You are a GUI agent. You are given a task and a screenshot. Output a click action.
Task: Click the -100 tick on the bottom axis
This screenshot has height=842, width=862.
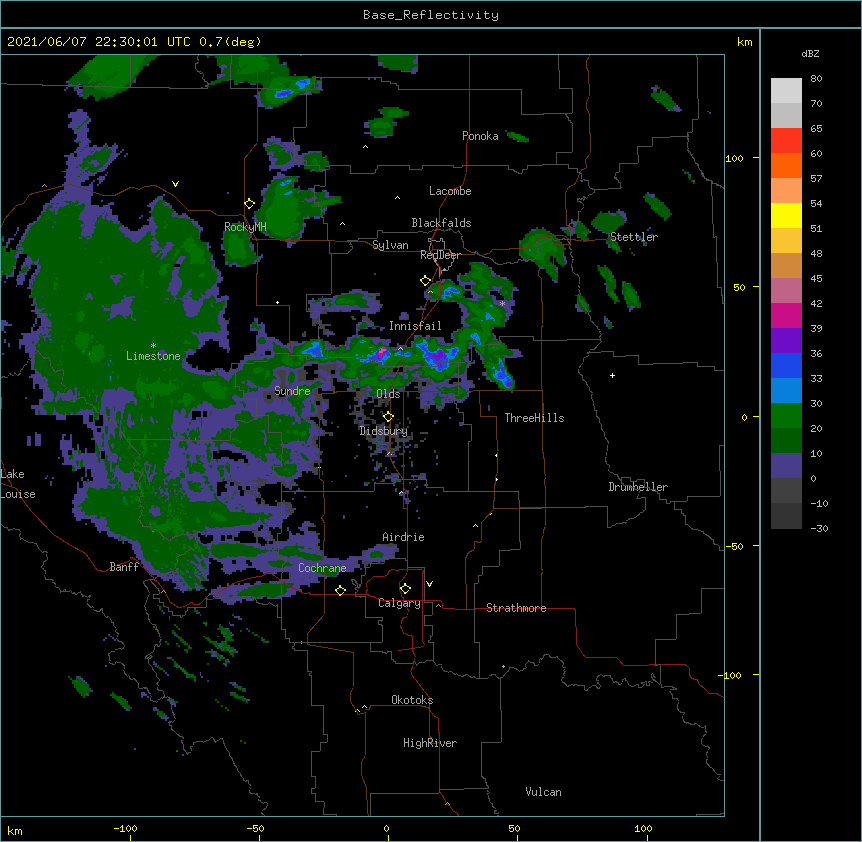(125, 828)
